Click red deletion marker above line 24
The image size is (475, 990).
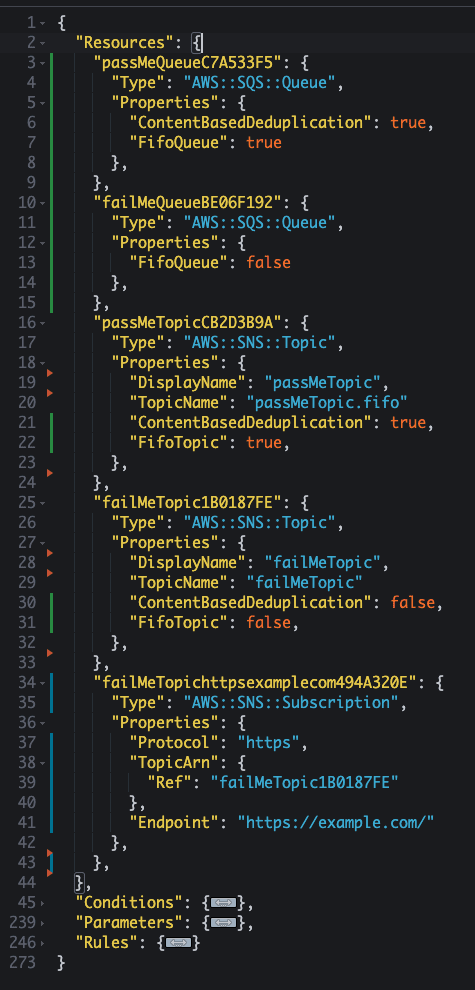pos(50,473)
